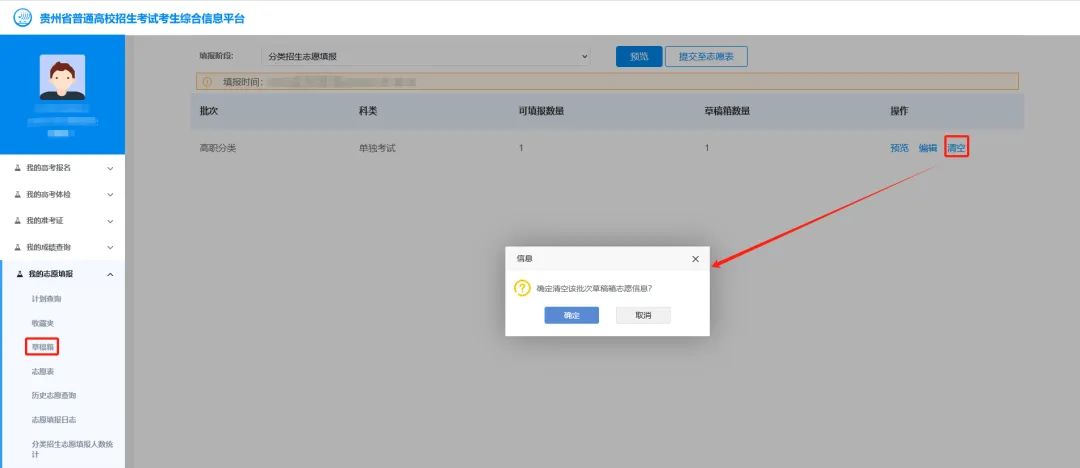The height and width of the screenshot is (468, 1080).
Task: Confirm with the 确定 button
Action: click(571, 315)
